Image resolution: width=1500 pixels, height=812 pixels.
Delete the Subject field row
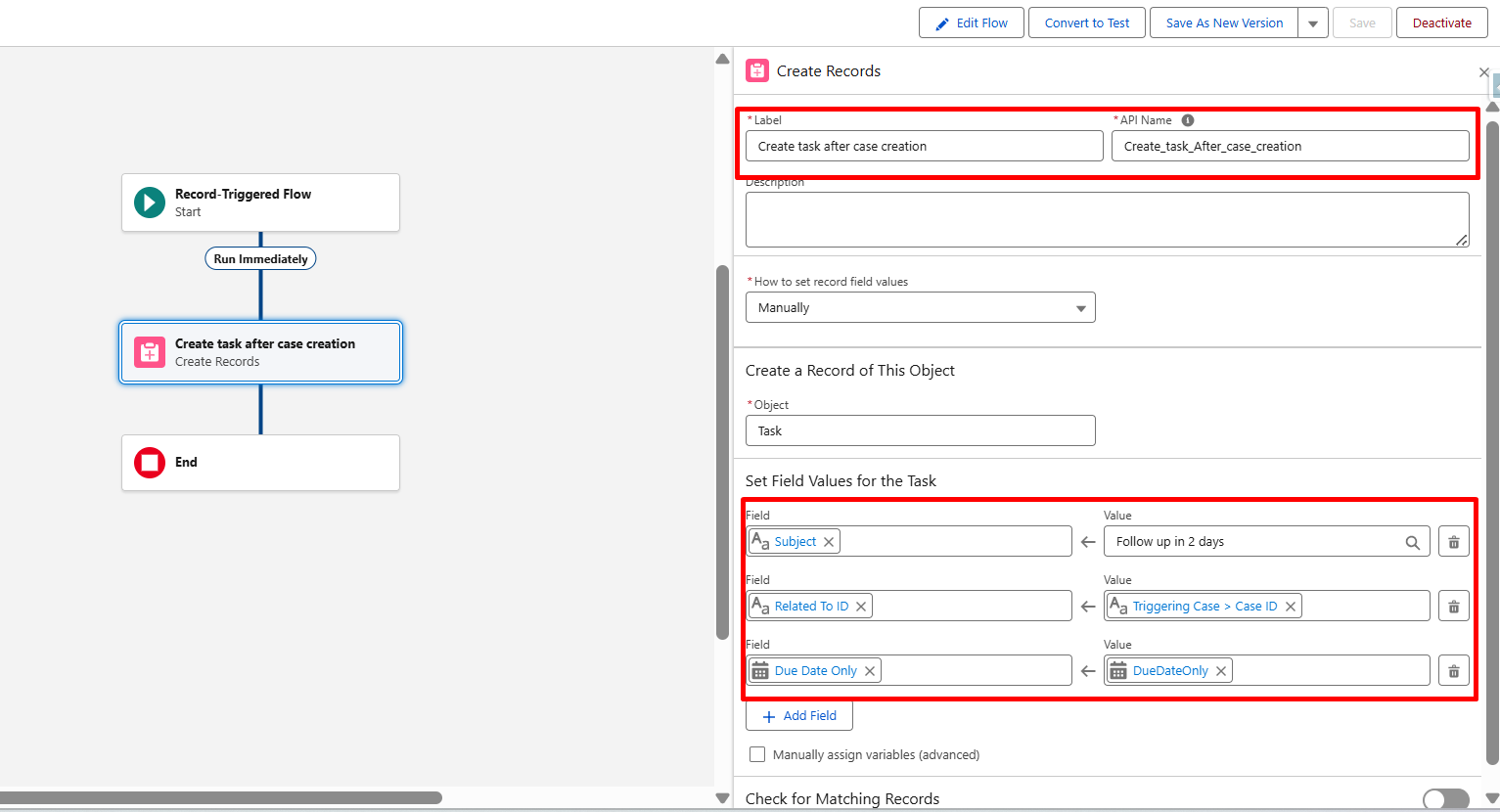pyautogui.click(x=1454, y=542)
